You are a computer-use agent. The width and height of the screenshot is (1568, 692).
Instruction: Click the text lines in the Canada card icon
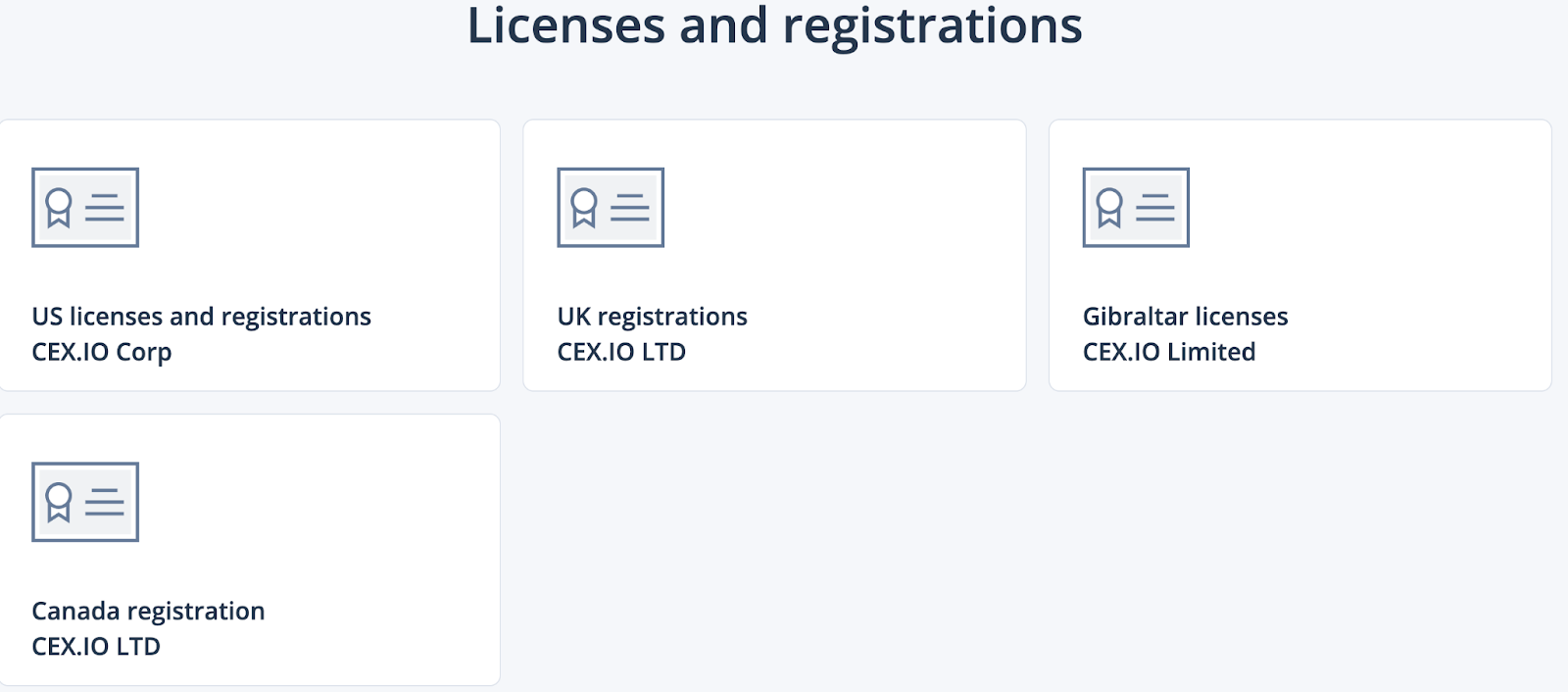click(x=105, y=502)
